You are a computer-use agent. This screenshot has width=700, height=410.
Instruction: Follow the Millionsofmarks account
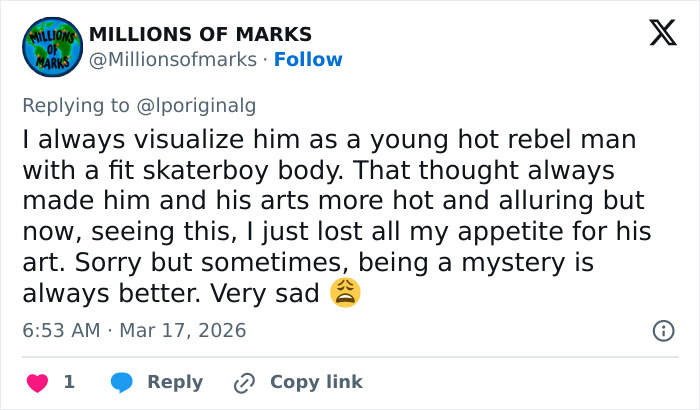[x=308, y=59]
